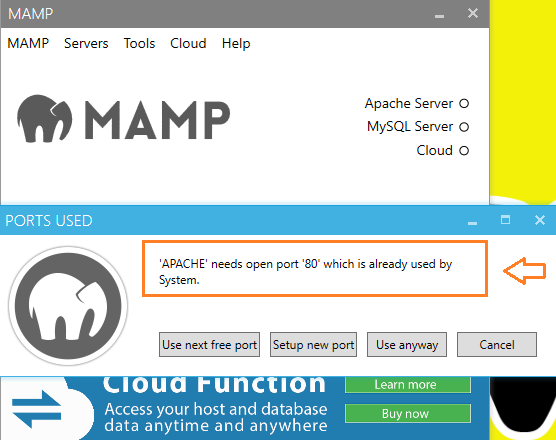Click the round elephant icon in dialog
Image resolution: width=556 pixels, height=440 pixels.
click(x=68, y=306)
